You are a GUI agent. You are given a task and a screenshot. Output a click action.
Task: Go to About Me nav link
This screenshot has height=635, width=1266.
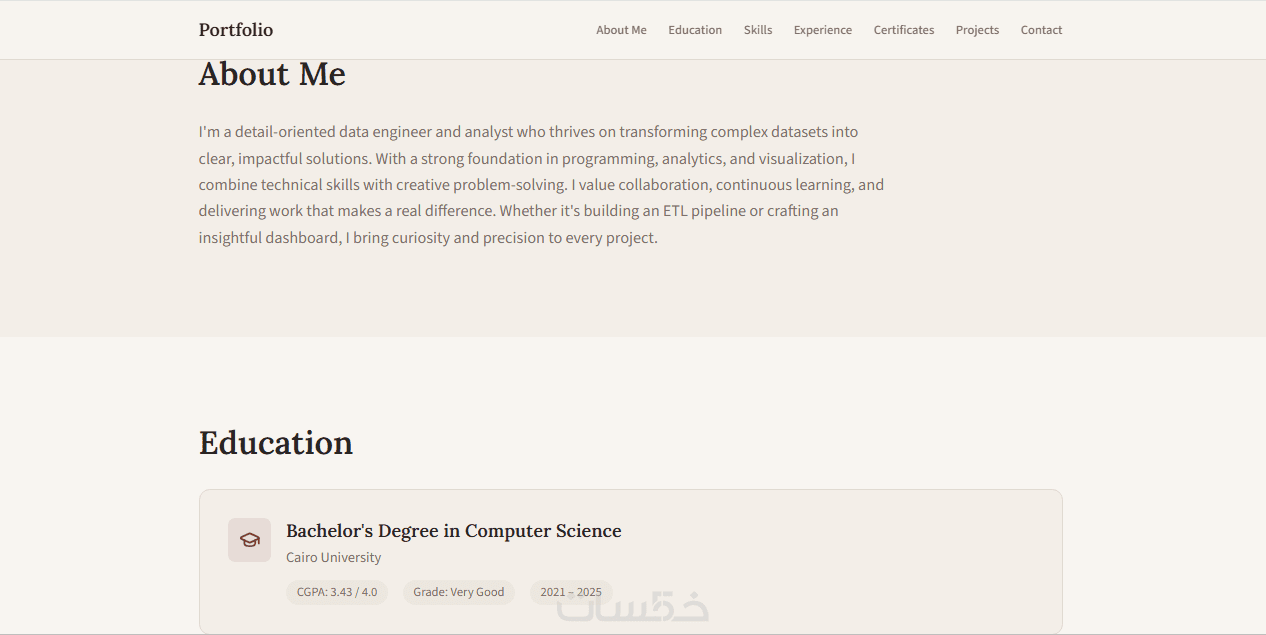pyautogui.click(x=621, y=30)
